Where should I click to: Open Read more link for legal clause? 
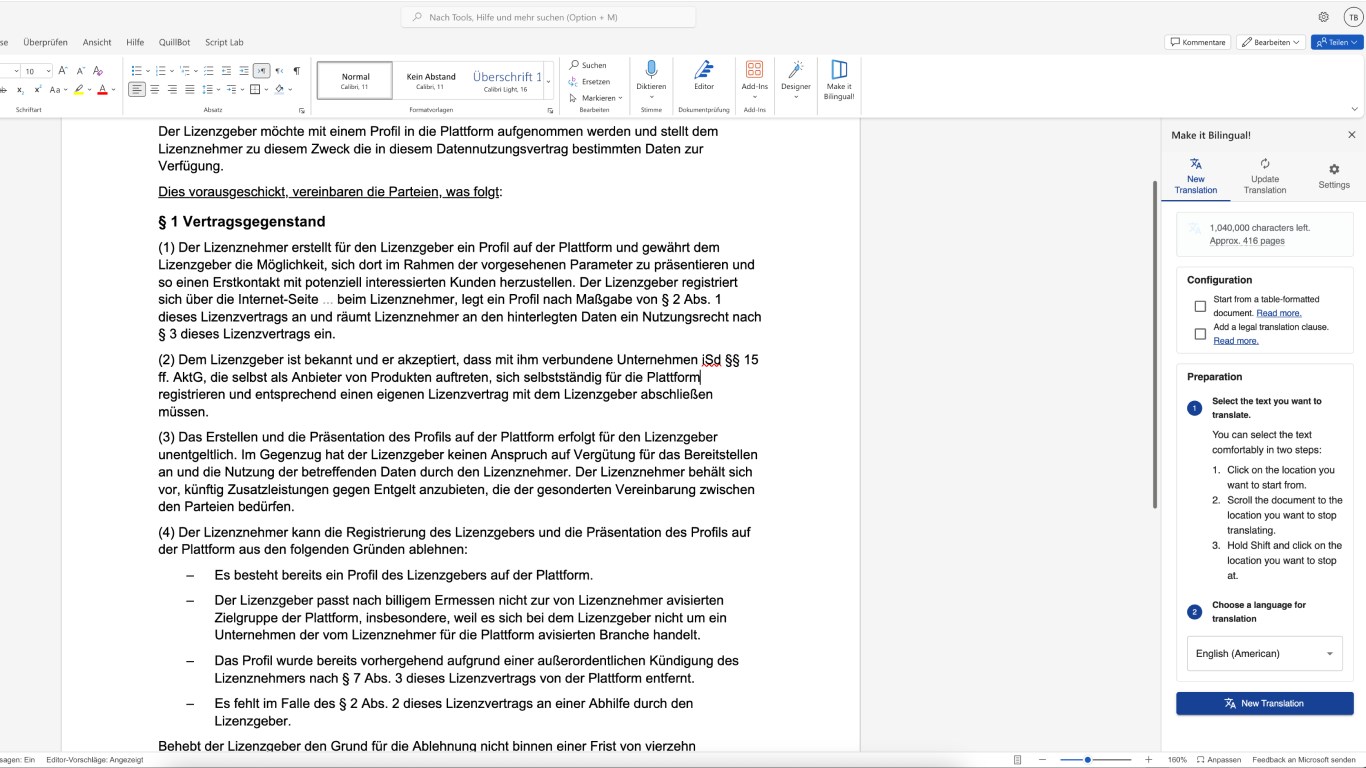(x=1236, y=341)
